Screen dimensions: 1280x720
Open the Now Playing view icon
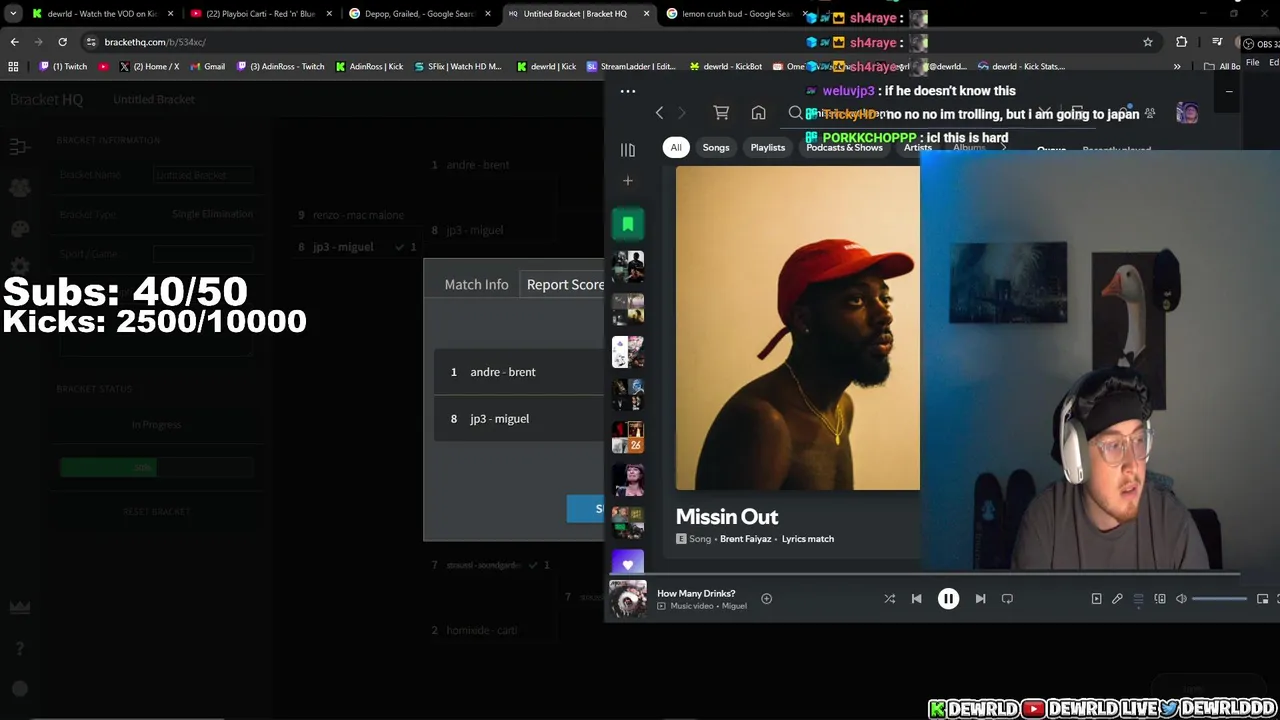tap(1096, 599)
